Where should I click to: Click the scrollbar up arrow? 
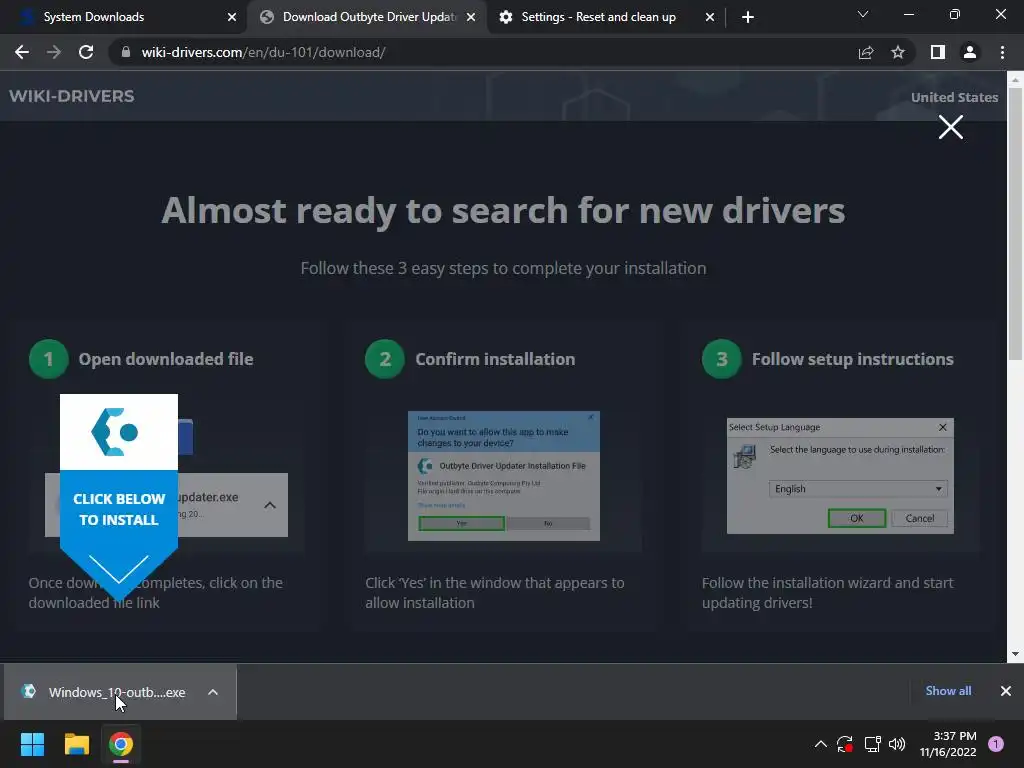pos(1015,80)
